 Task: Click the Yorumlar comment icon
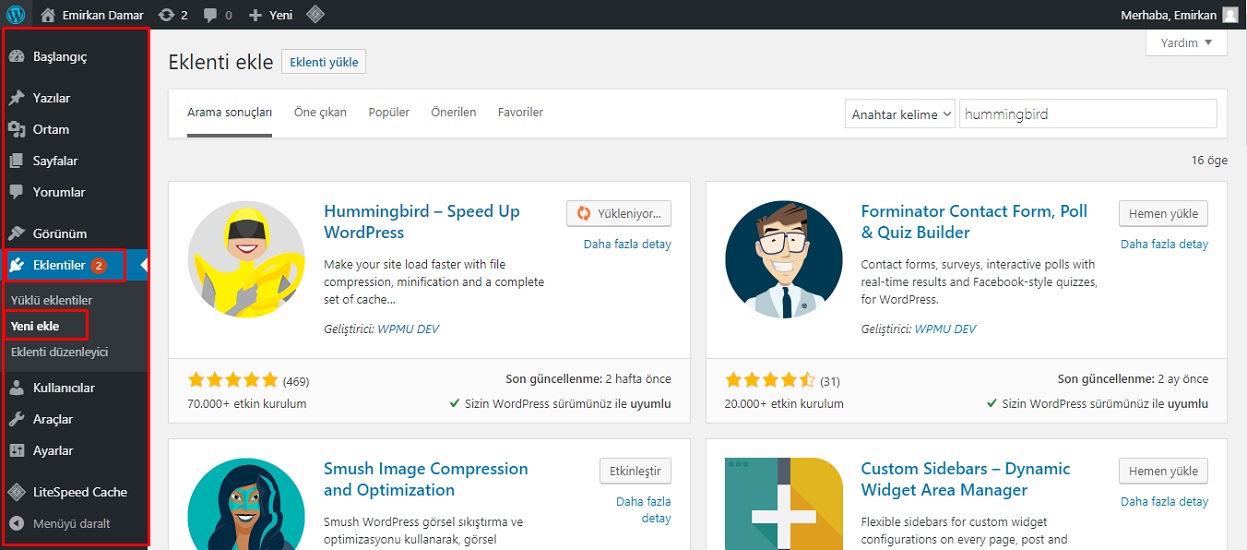(17, 192)
